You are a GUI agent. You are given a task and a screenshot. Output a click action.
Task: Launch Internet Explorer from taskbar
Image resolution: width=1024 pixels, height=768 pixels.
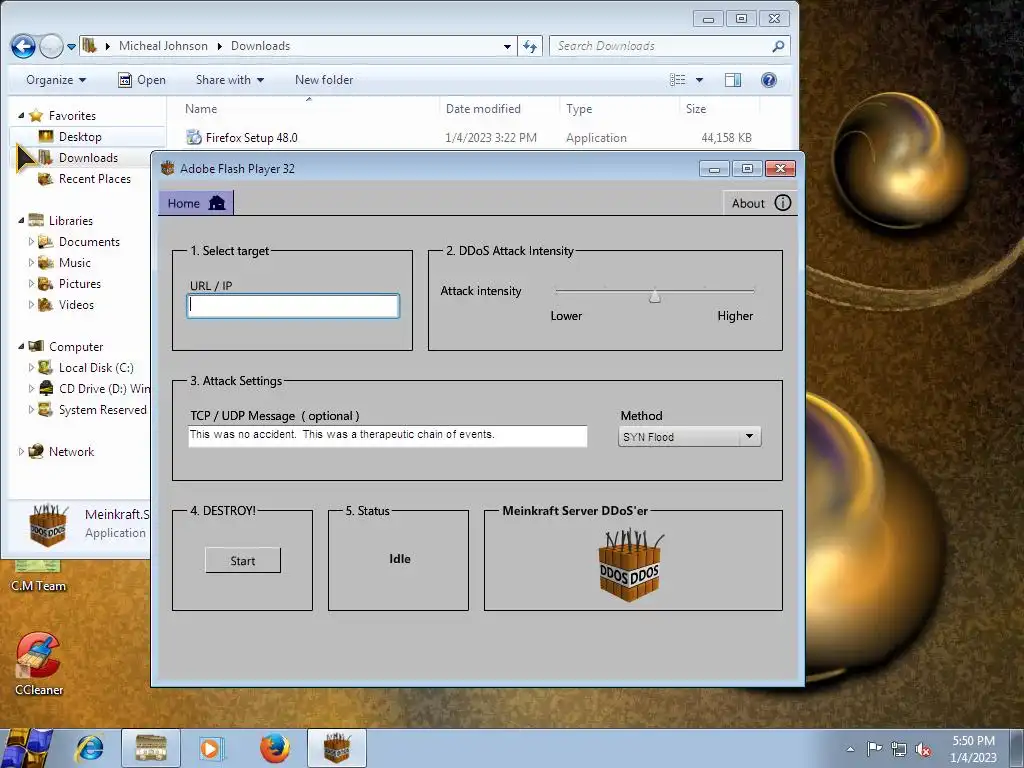89,748
